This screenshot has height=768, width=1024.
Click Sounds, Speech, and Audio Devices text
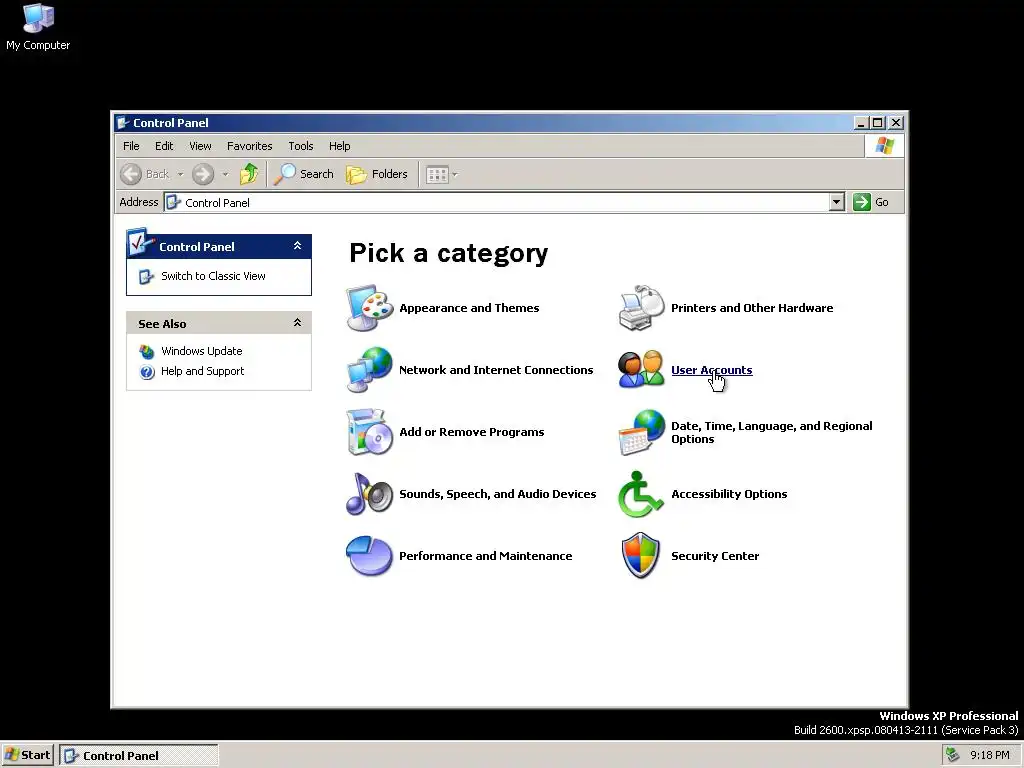[498, 494]
